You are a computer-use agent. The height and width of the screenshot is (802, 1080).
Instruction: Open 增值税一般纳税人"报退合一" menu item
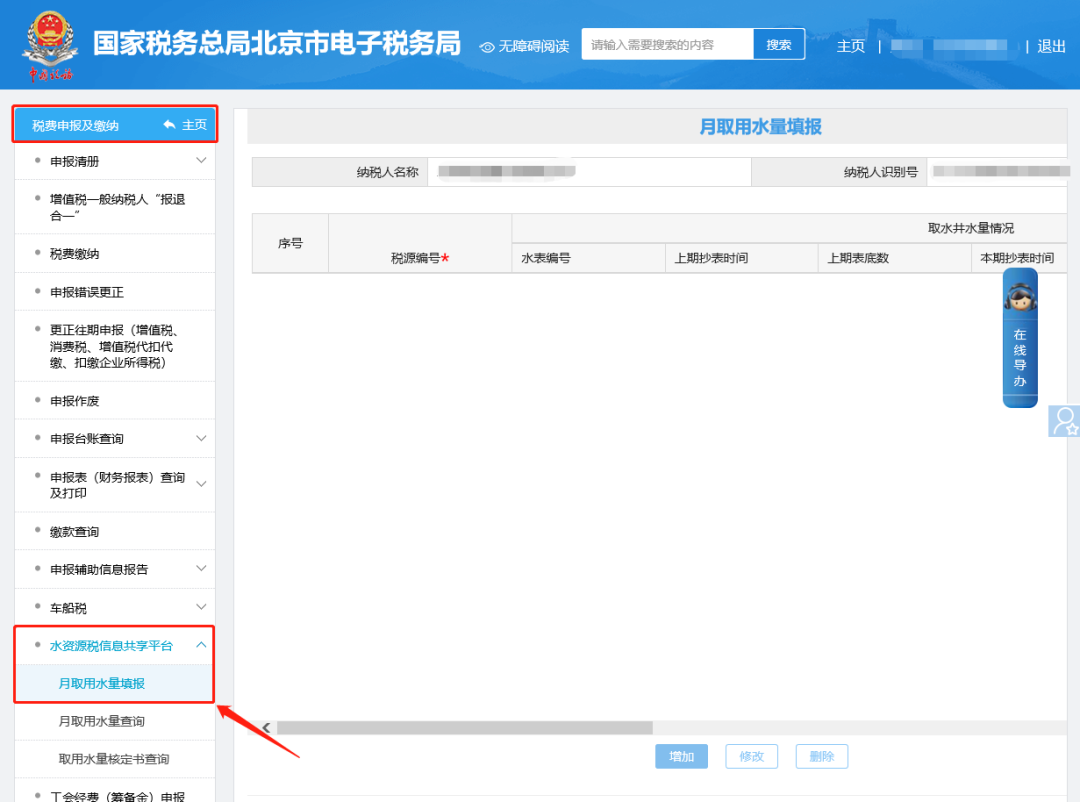pyautogui.click(x=115, y=207)
